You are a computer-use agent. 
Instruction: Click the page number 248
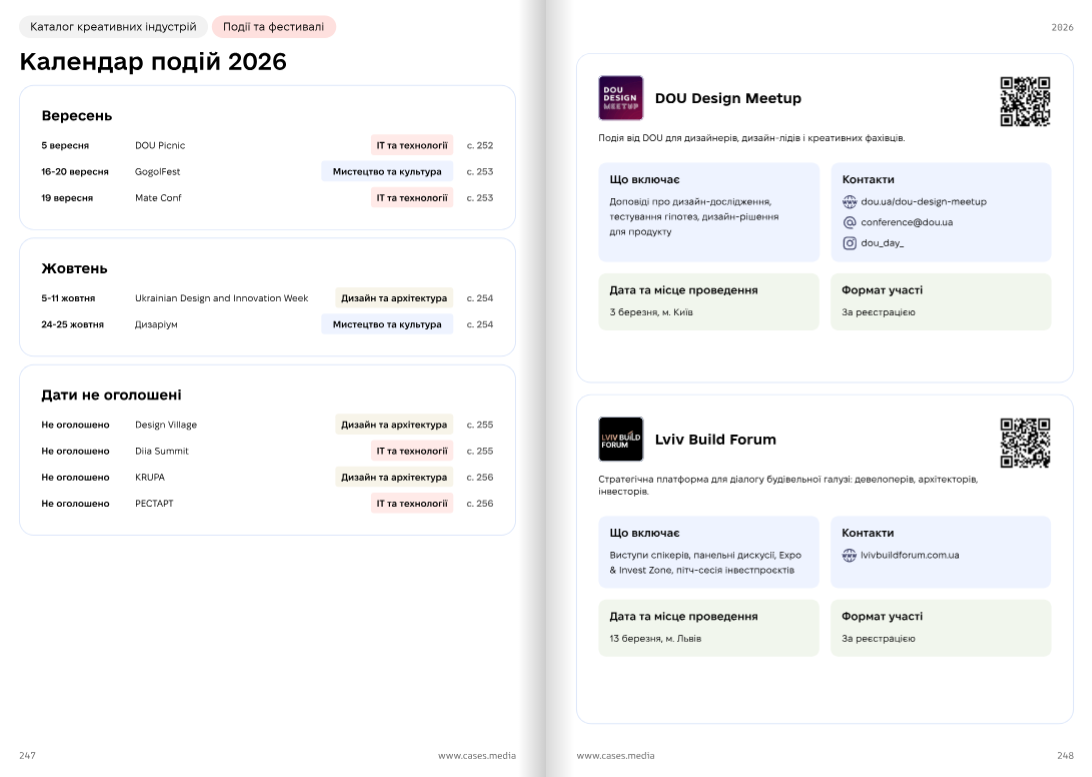click(1066, 755)
